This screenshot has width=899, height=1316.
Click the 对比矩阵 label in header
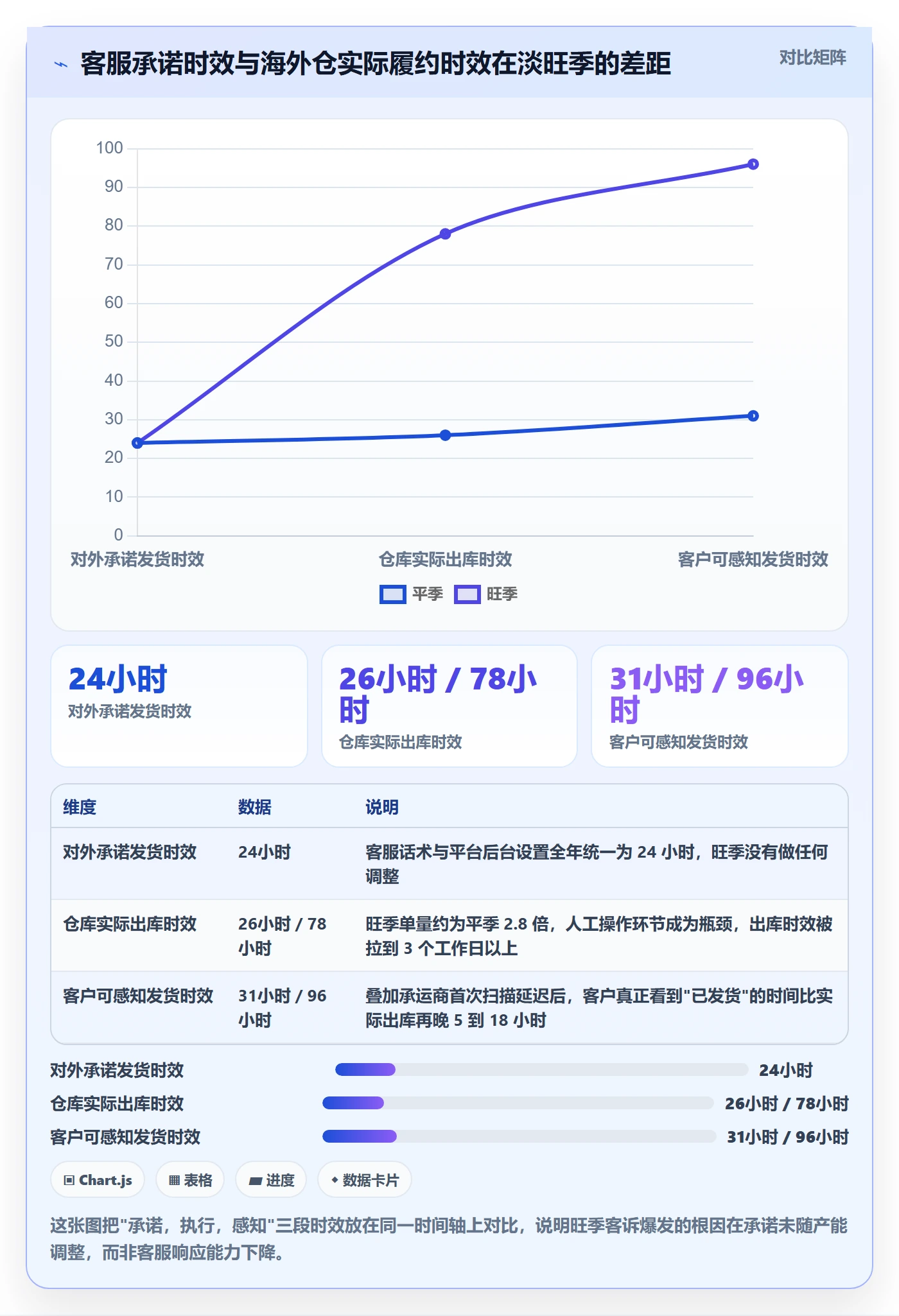pos(812,58)
